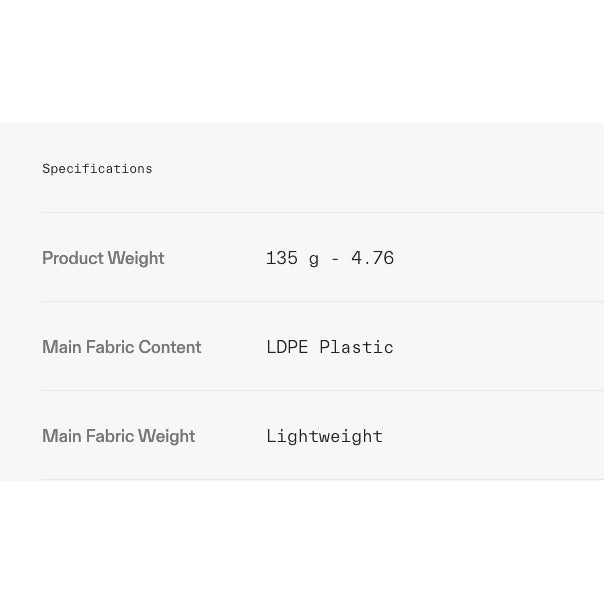The width and height of the screenshot is (604, 604).
Task: Click the word "Plastic" in fabric content
Action: point(356,347)
